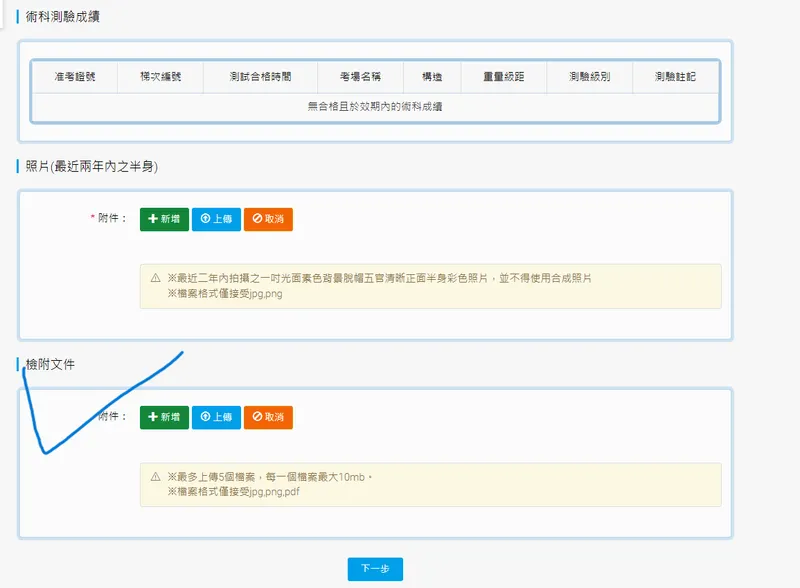Click the 重量級距 column header
The width and height of the screenshot is (800, 588).
click(x=503, y=77)
